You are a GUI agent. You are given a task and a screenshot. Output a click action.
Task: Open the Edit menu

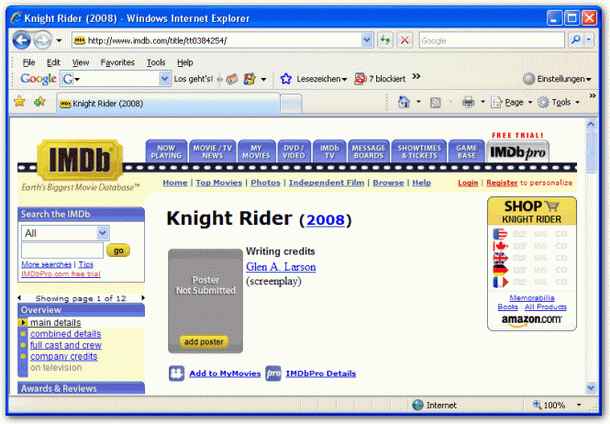click(53, 62)
